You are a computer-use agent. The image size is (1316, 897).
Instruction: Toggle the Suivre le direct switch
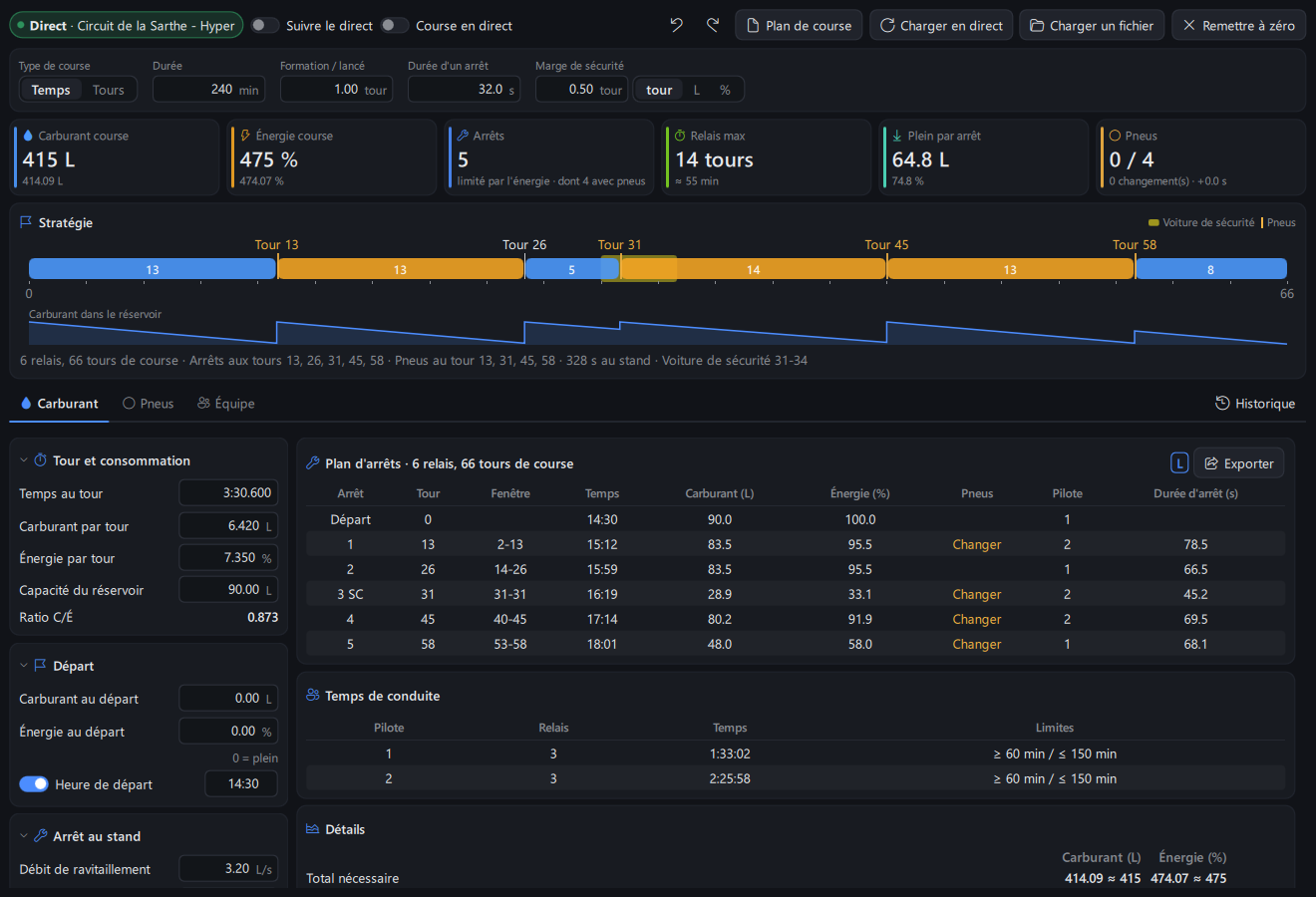coord(264,25)
